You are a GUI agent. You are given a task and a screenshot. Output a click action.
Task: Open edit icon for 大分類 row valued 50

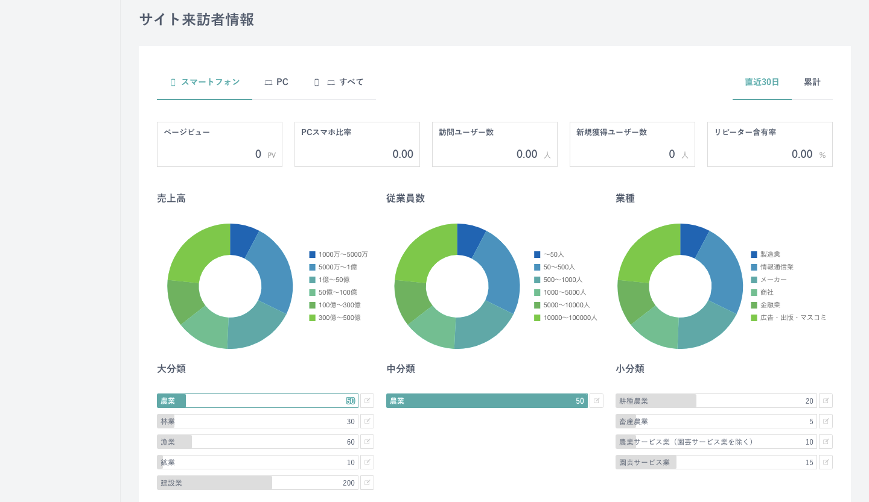(x=367, y=401)
